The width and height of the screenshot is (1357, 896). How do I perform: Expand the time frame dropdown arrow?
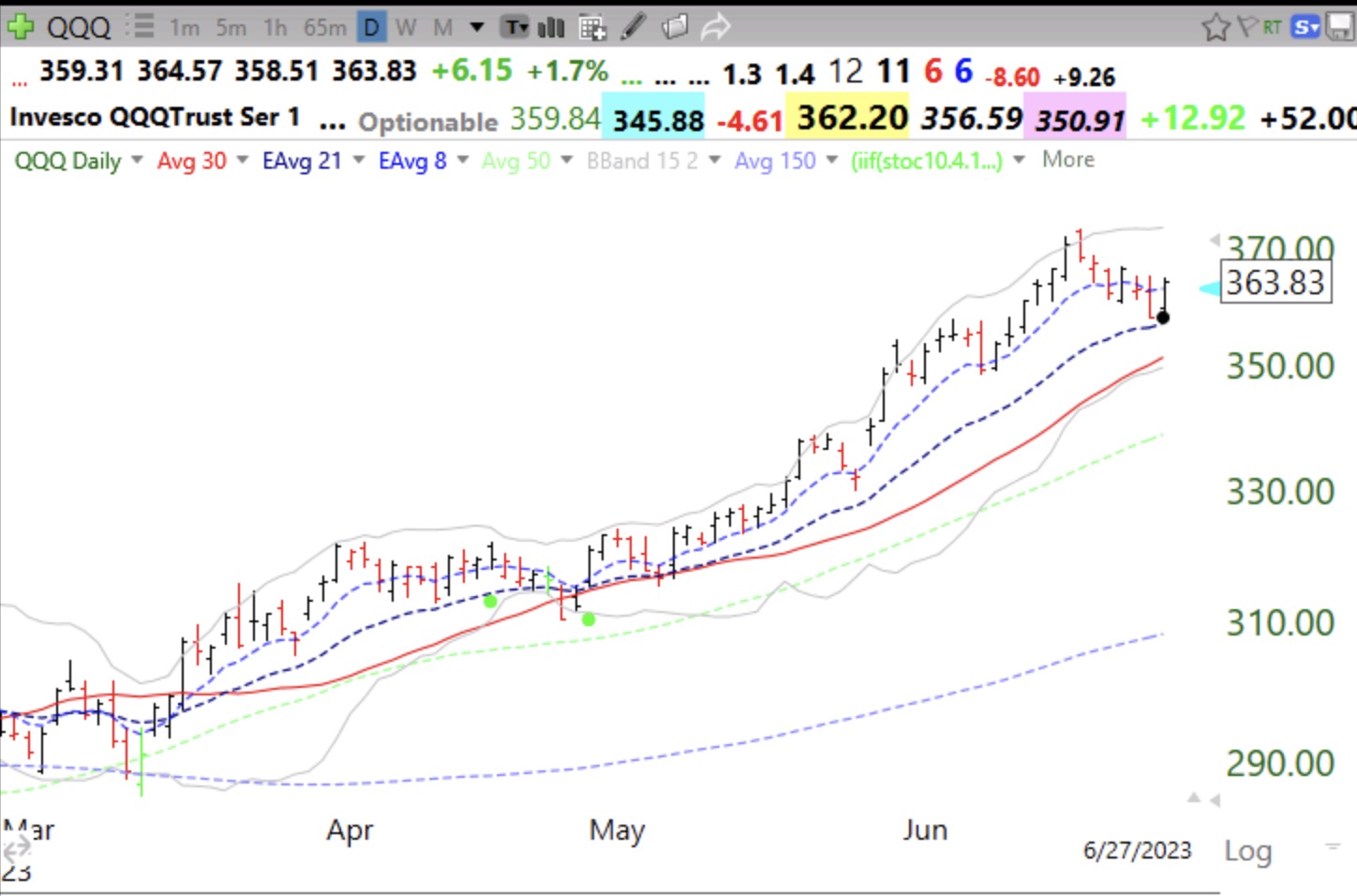pyautogui.click(x=477, y=27)
